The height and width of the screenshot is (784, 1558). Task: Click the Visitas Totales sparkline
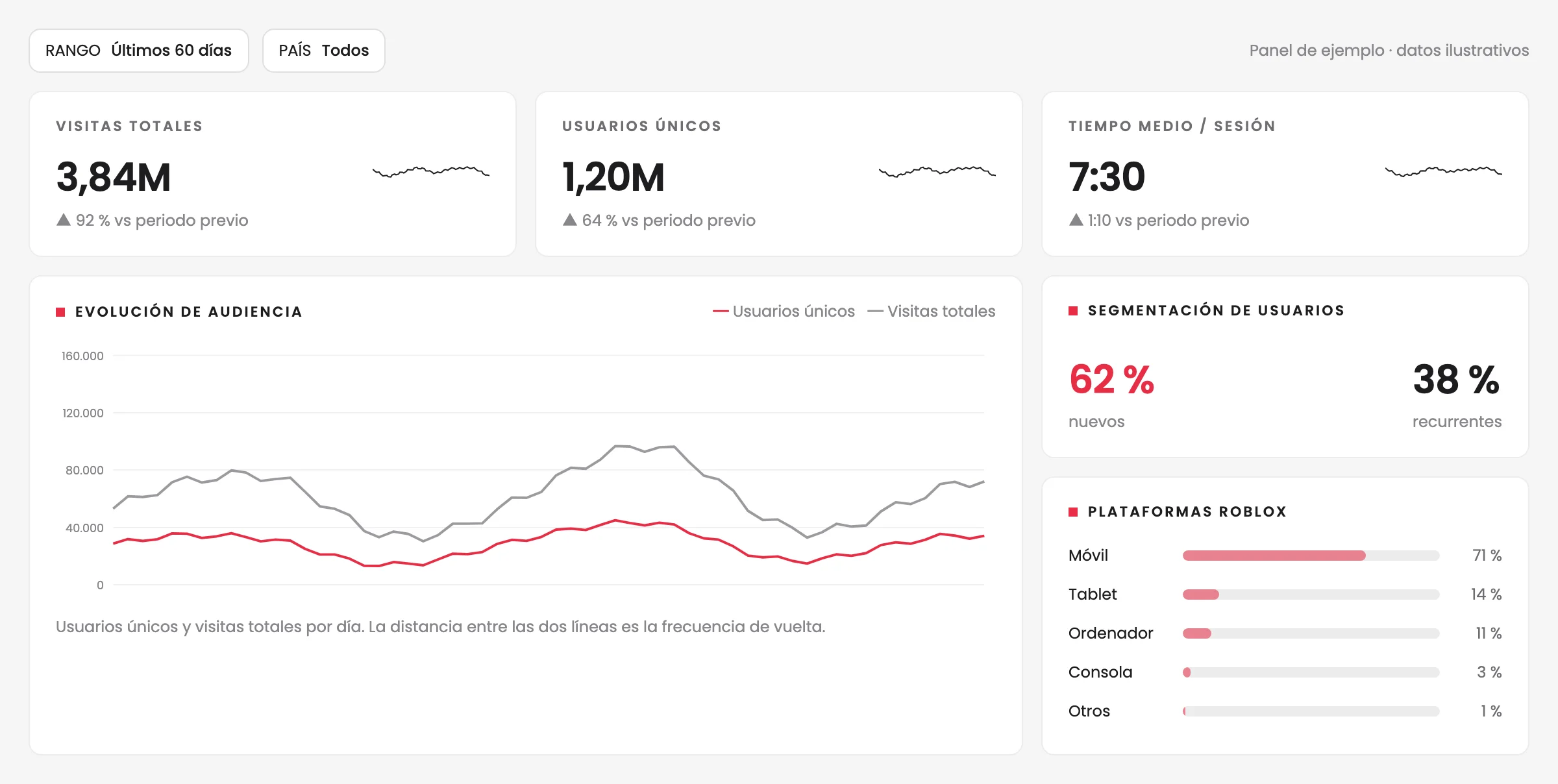click(431, 171)
